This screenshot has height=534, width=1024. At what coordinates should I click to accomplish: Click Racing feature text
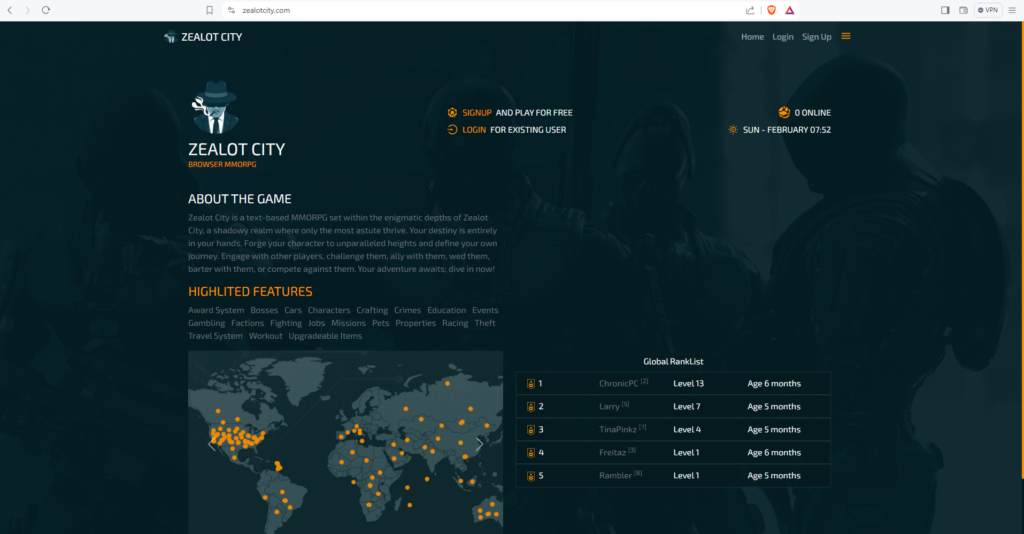tap(455, 323)
